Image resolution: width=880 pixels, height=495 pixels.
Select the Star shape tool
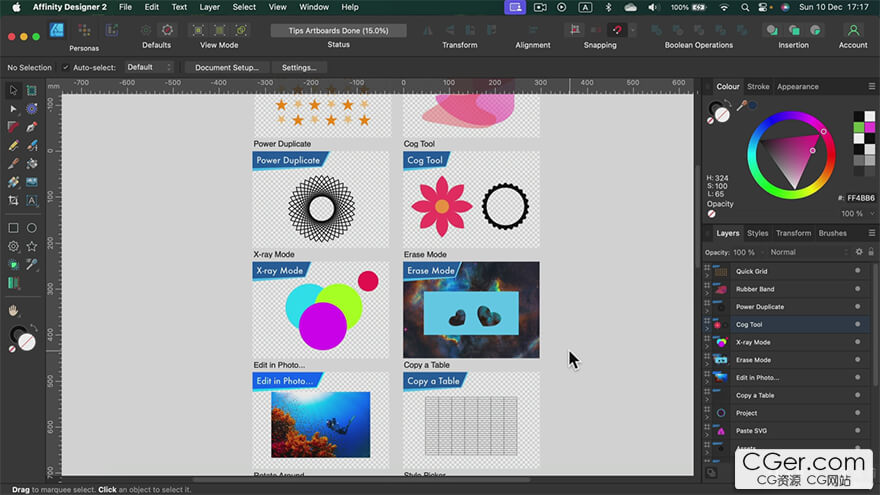coord(32,246)
